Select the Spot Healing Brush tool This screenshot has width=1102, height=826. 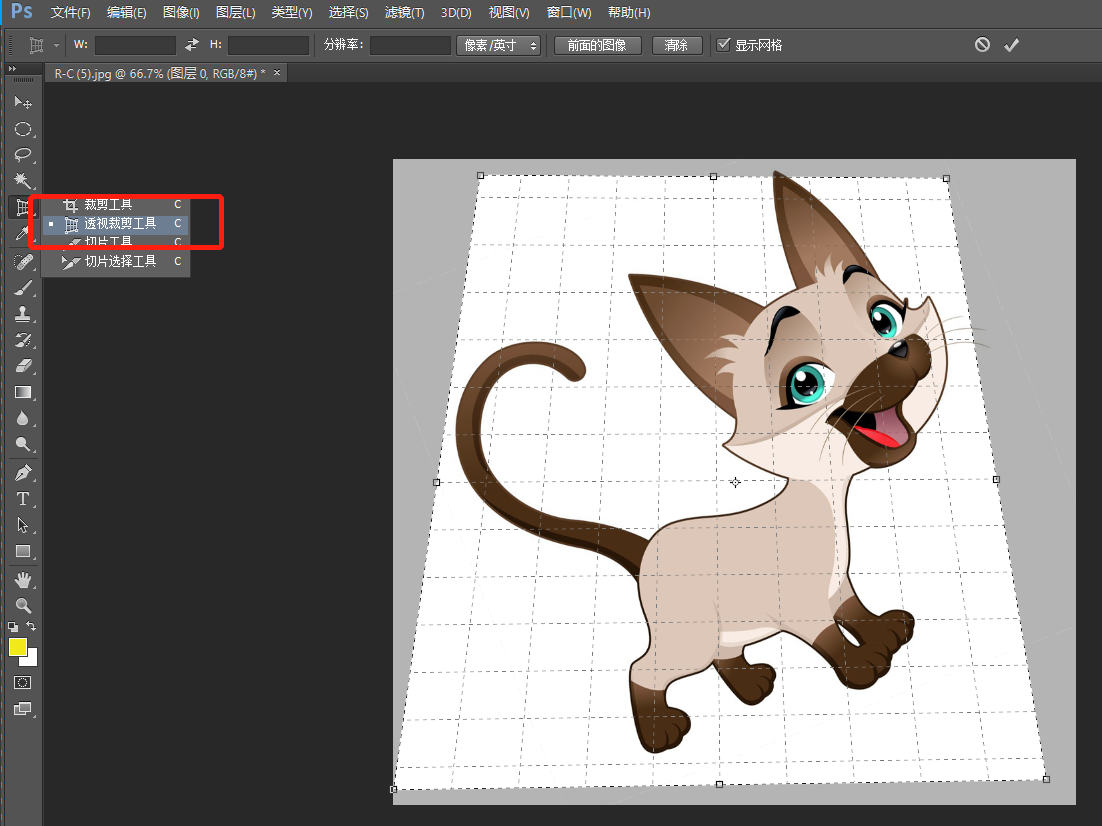pos(22,262)
